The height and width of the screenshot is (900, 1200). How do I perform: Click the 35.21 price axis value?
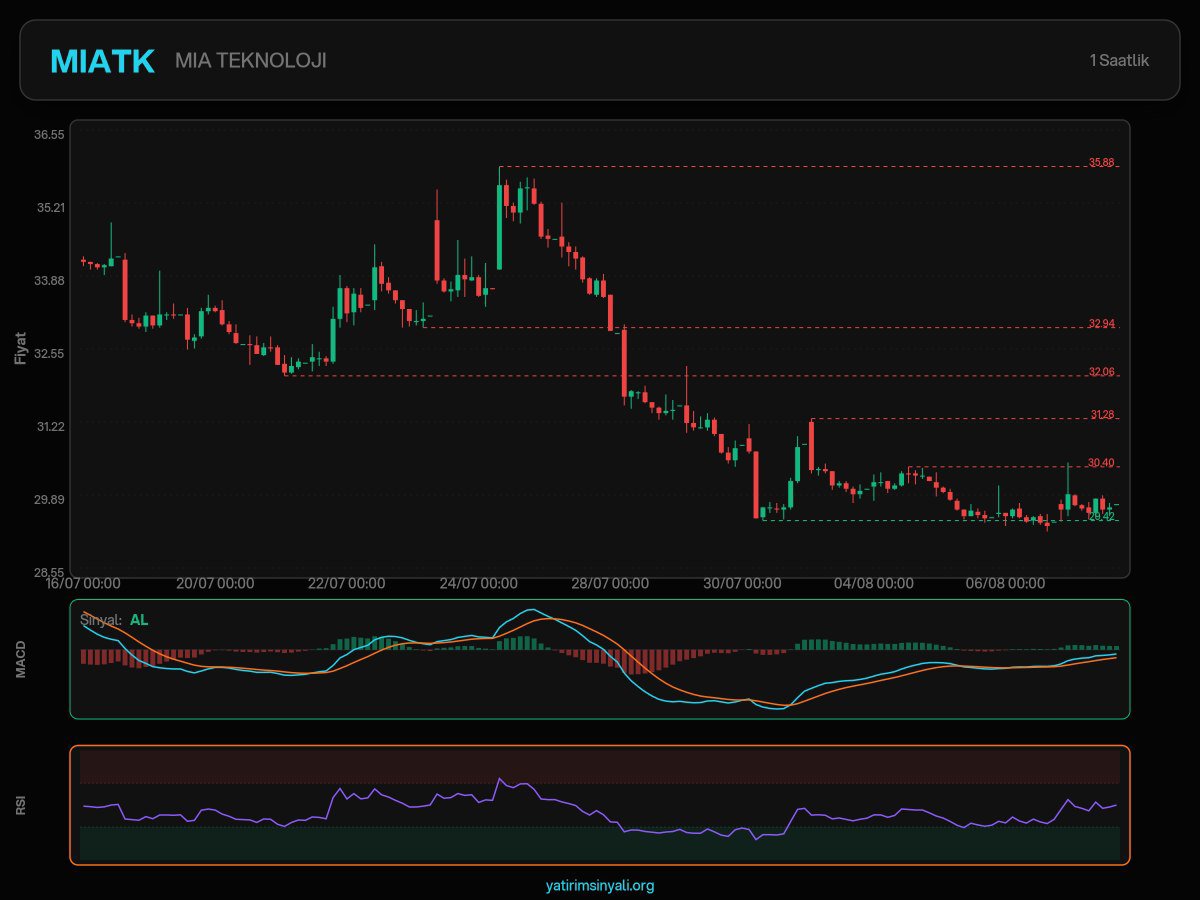pyautogui.click(x=51, y=207)
